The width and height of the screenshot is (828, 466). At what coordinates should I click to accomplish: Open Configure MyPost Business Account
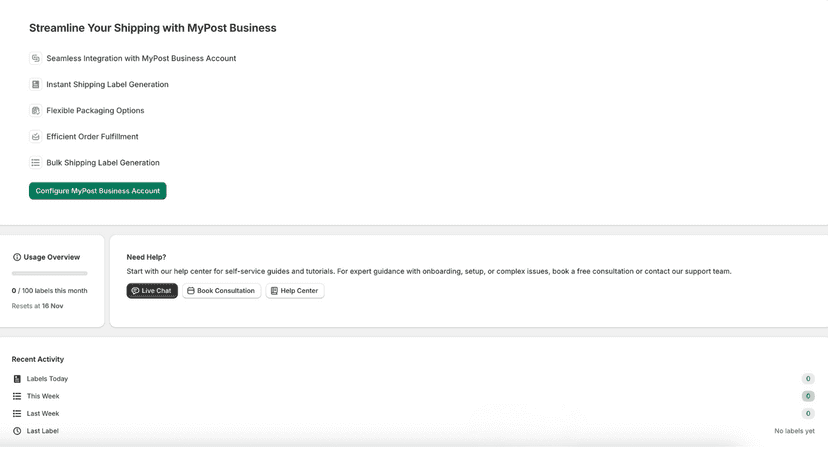98,191
